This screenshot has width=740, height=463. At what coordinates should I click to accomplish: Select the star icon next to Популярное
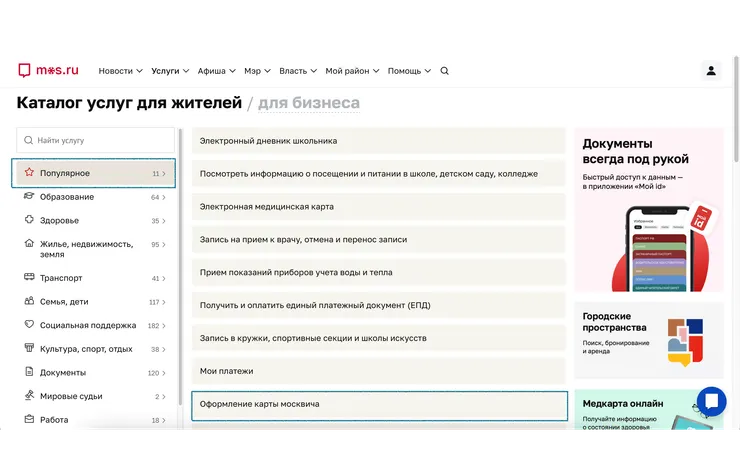point(29,172)
